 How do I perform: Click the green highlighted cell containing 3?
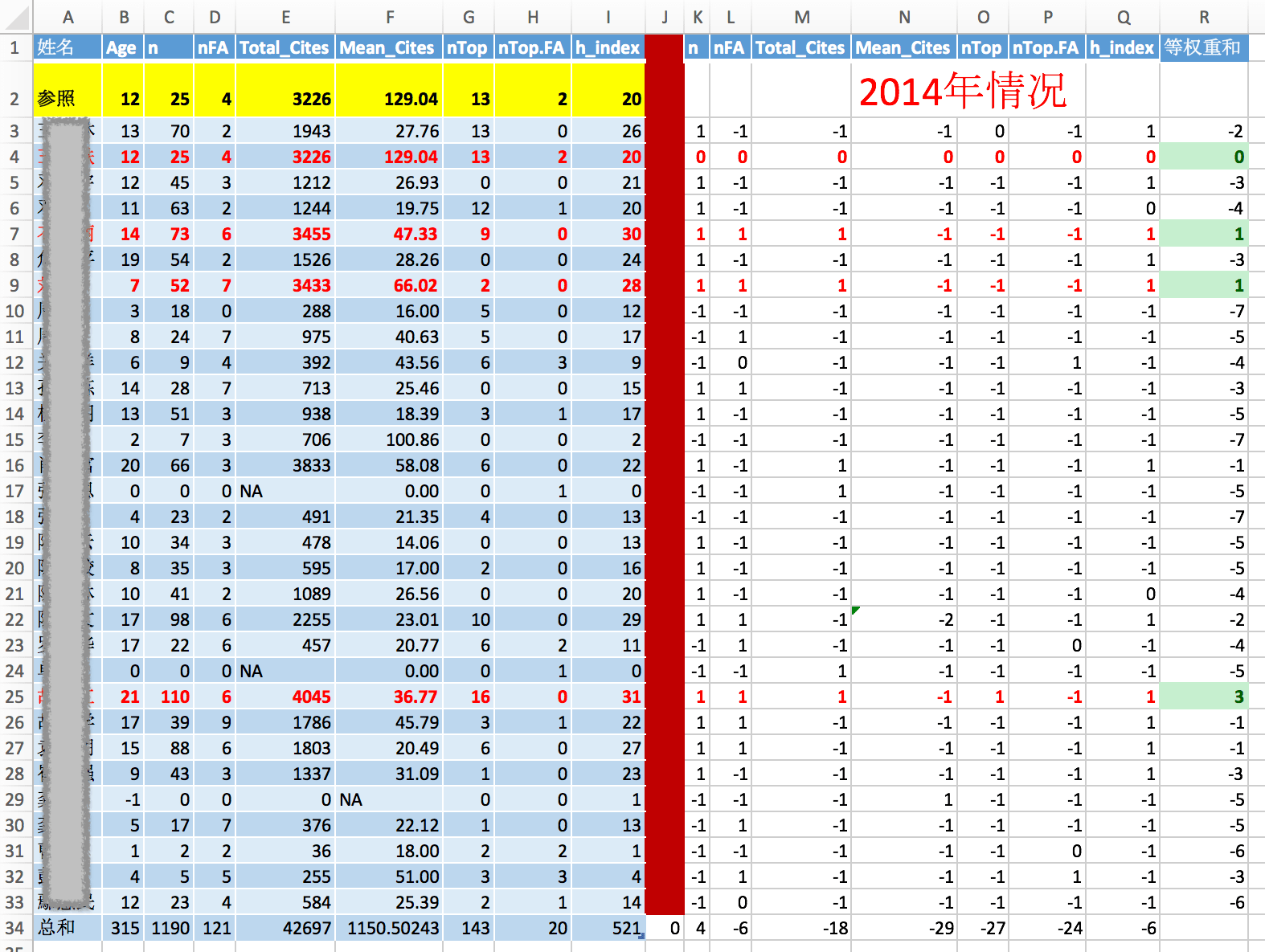[1203, 697]
